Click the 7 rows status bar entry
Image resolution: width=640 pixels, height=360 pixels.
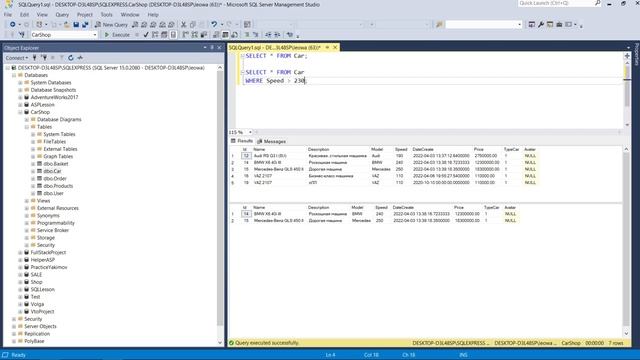616,343
